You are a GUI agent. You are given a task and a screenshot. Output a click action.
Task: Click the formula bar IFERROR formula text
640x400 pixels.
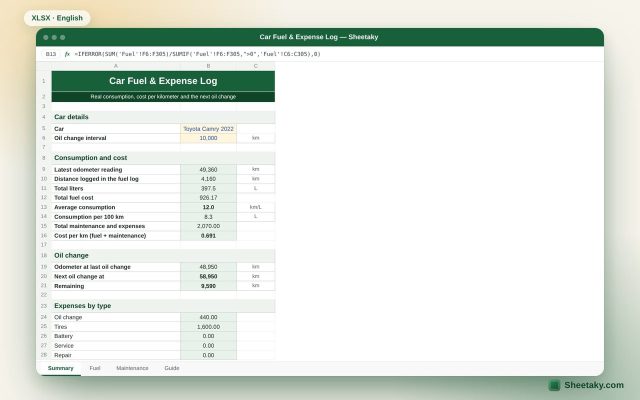pos(198,54)
